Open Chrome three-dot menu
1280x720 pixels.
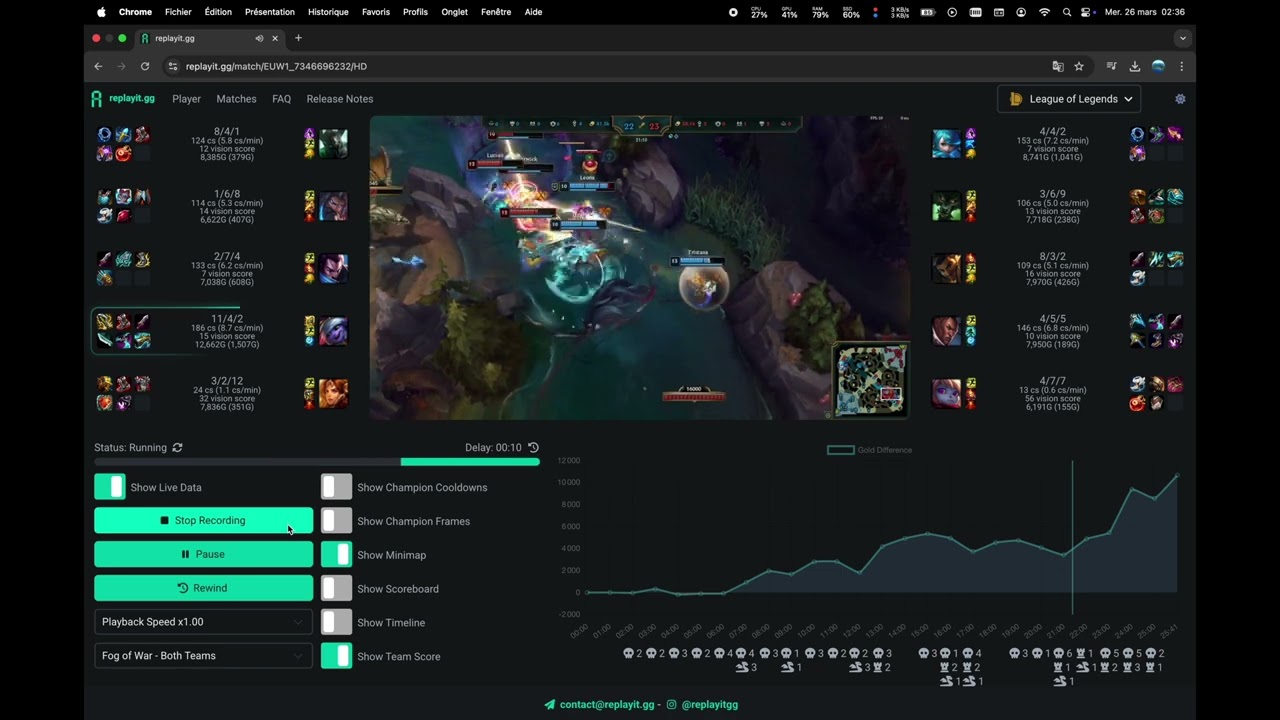1181,66
